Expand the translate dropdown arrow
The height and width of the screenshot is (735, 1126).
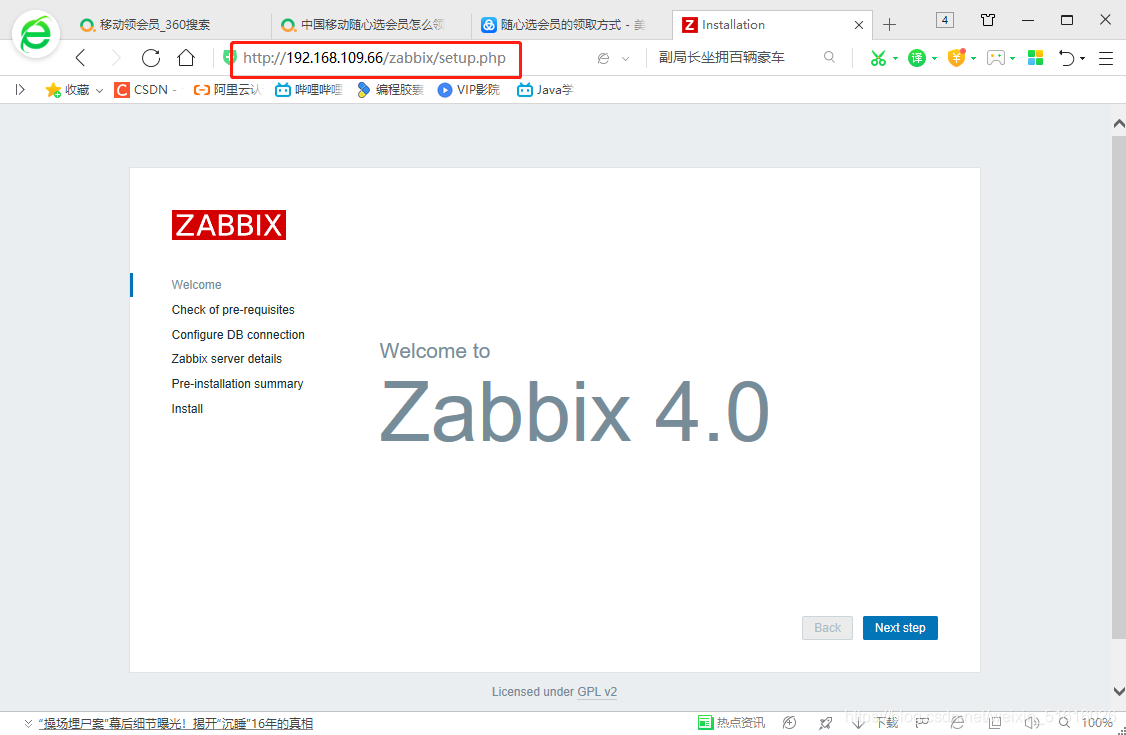pos(934,58)
